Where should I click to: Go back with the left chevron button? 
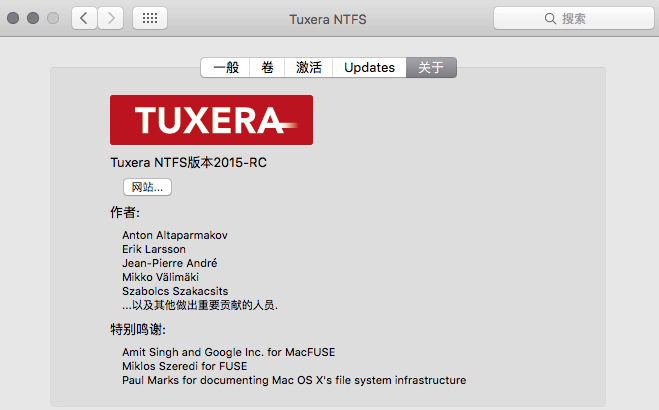tap(84, 18)
